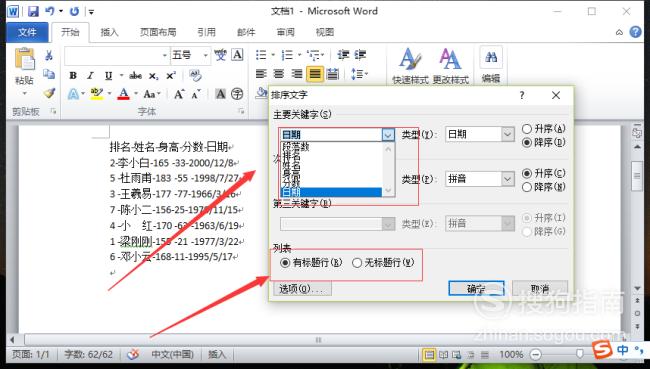Toggle Bold formatting
The image size is (650, 369).
(x=73, y=75)
